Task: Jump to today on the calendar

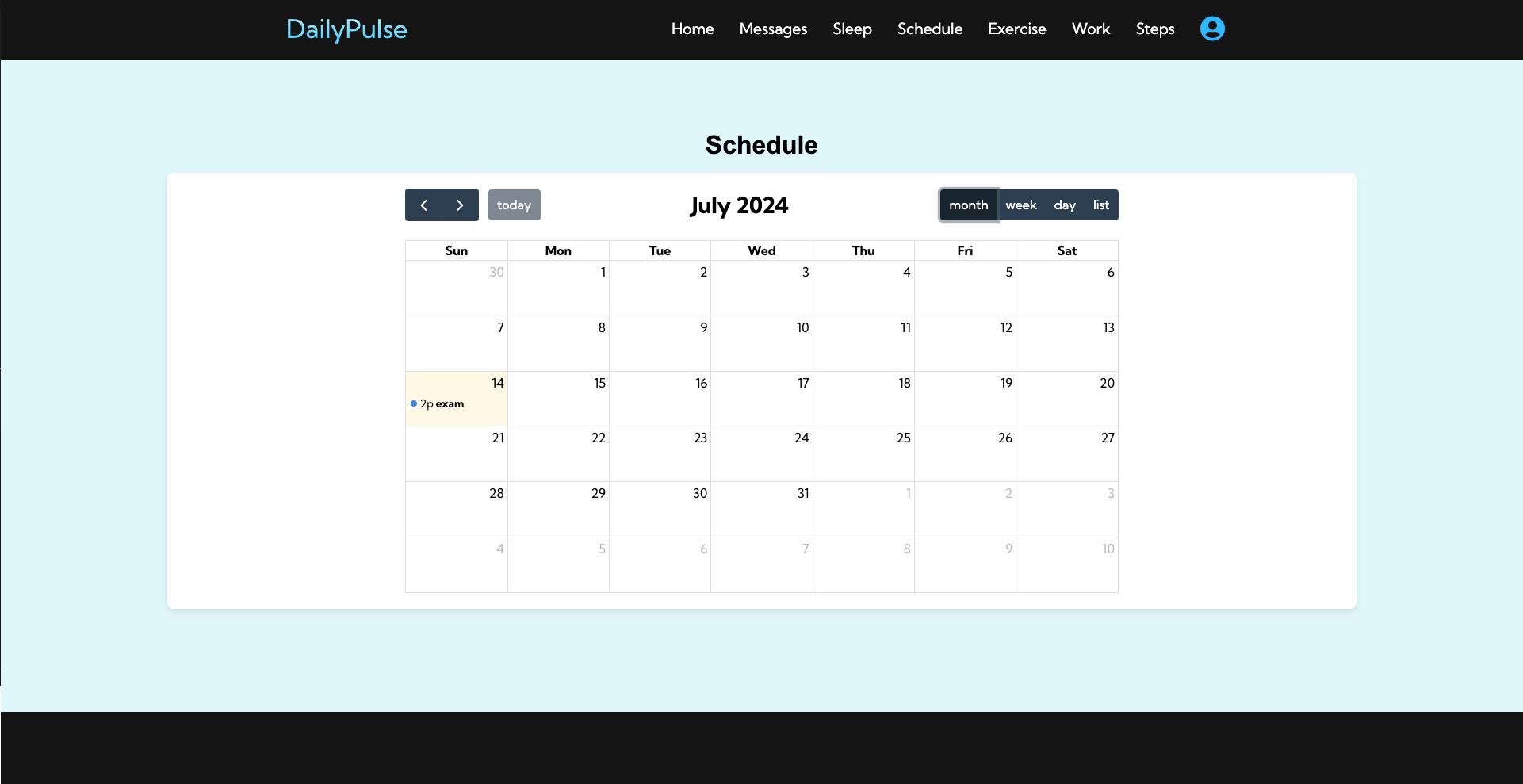Action: (514, 205)
